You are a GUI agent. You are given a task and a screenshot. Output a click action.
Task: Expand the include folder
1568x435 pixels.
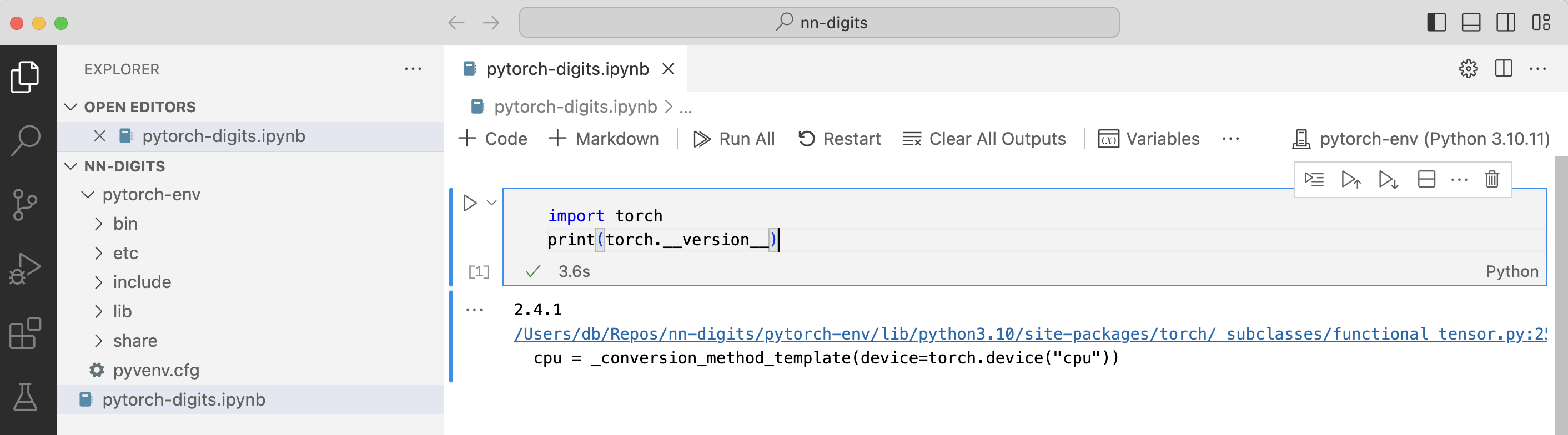99,282
